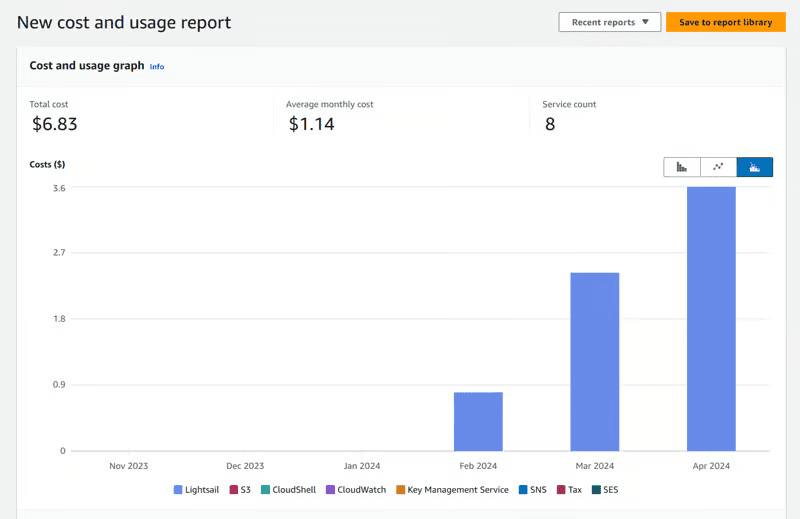Switch to bar chart view icon
The height and width of the screenshot is (519, 800).
682,167
